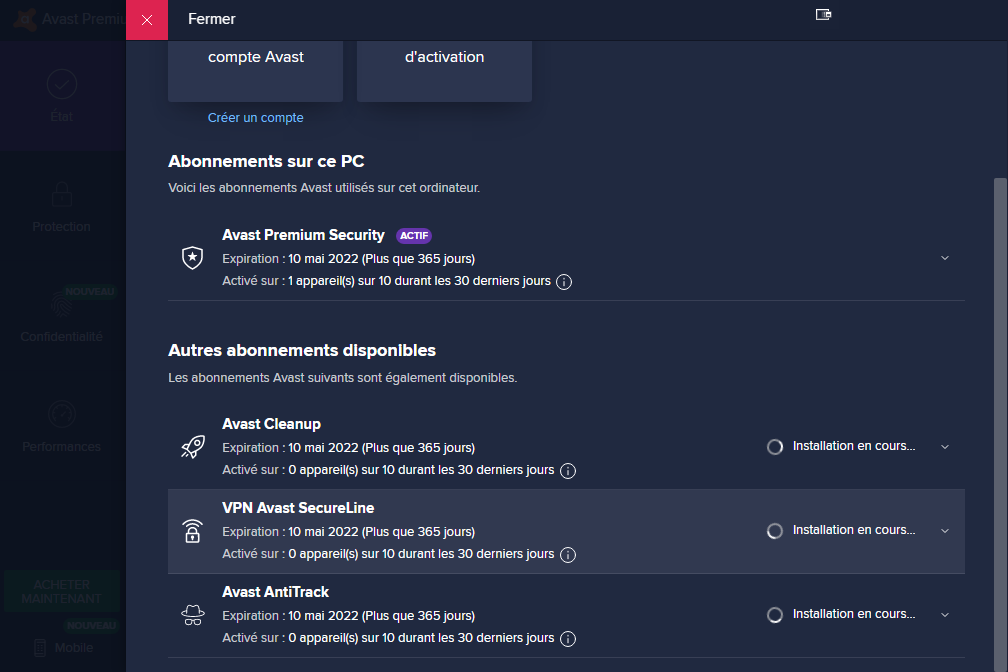The image size is (1008, 672).
Task: Open the wallet icon in top bar
Action: pos(823,14)
